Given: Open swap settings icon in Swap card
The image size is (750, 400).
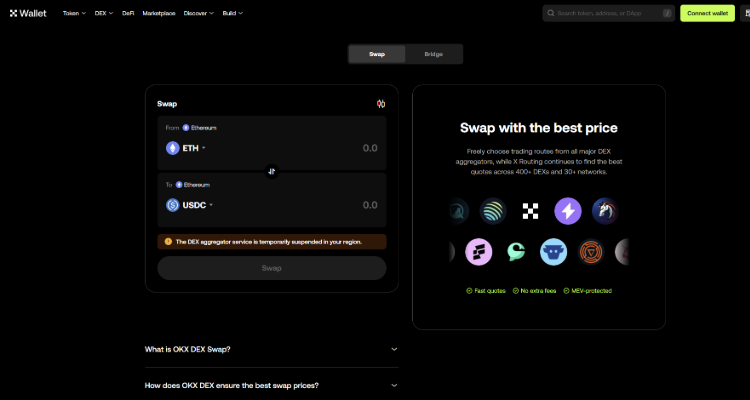Looking at the screenshot, I should coord(381,104).
